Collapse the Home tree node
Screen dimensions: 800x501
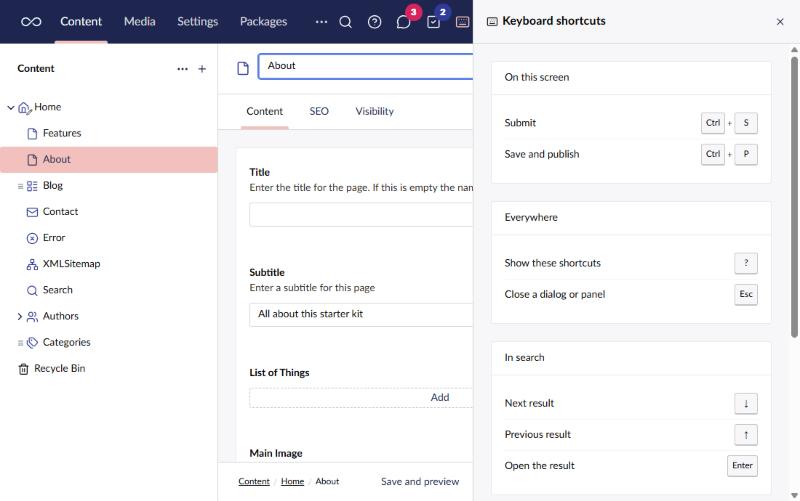11,107
